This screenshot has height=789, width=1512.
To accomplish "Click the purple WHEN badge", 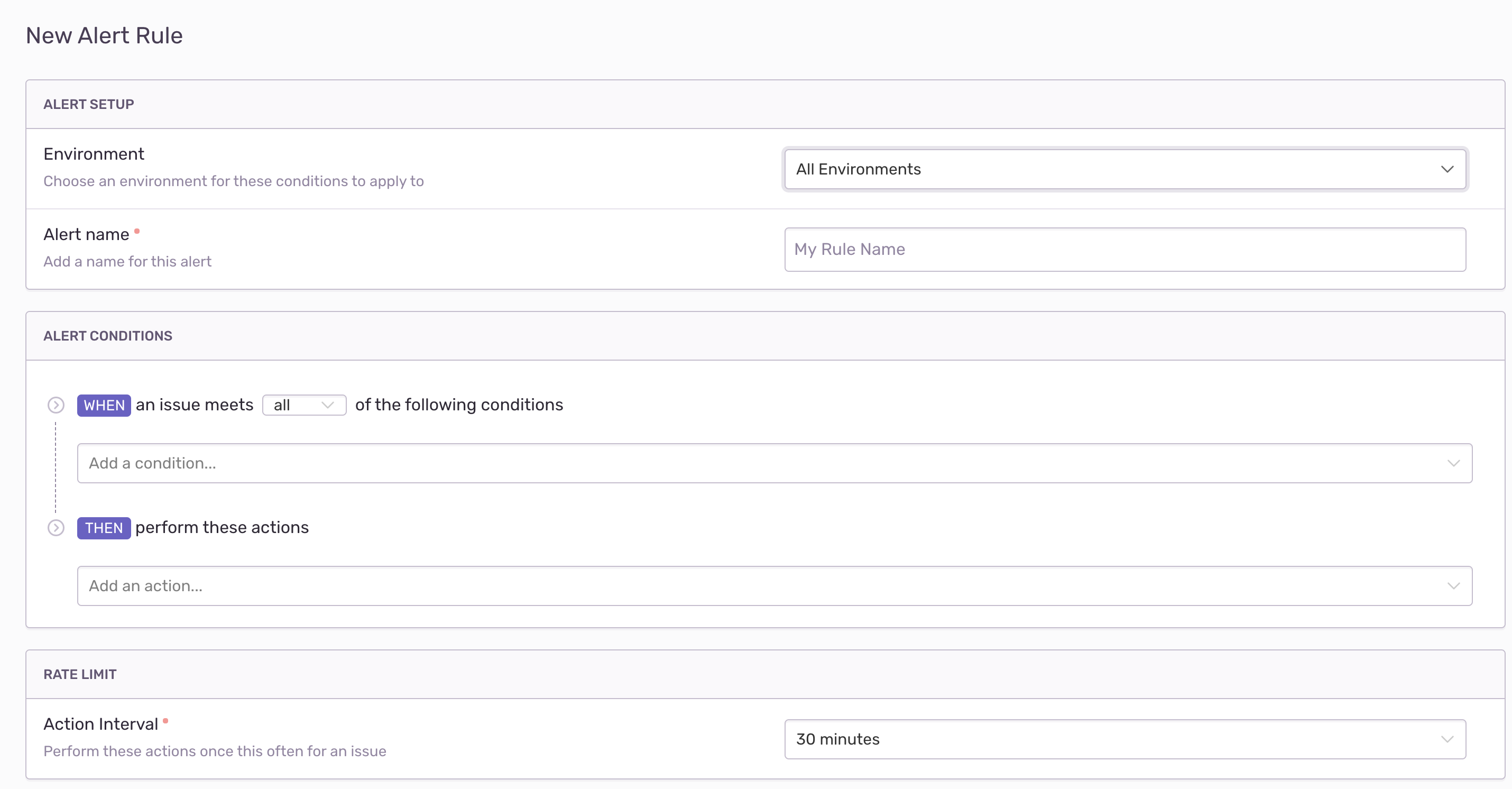I will (104, 405).
